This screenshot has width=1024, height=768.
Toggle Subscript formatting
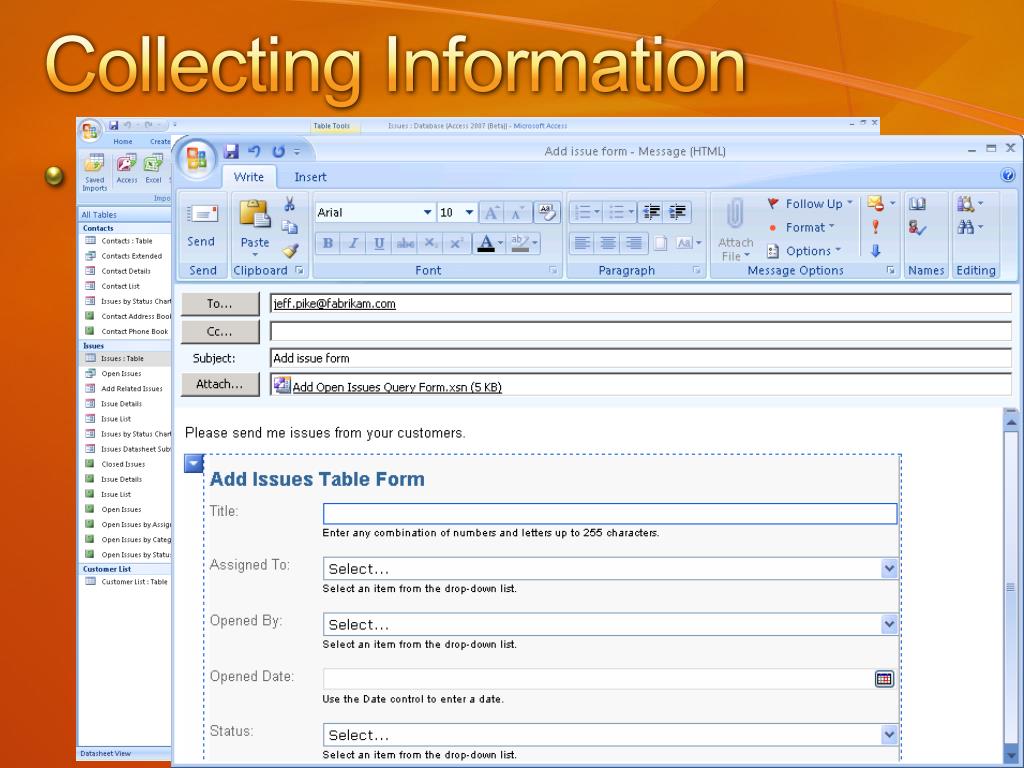pyautogui.click(x=430, y=243)
